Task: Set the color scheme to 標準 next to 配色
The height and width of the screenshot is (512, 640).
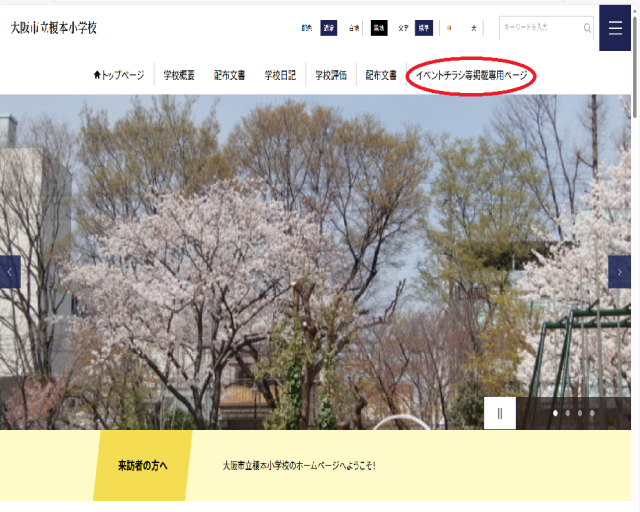Action: [329, 28]
